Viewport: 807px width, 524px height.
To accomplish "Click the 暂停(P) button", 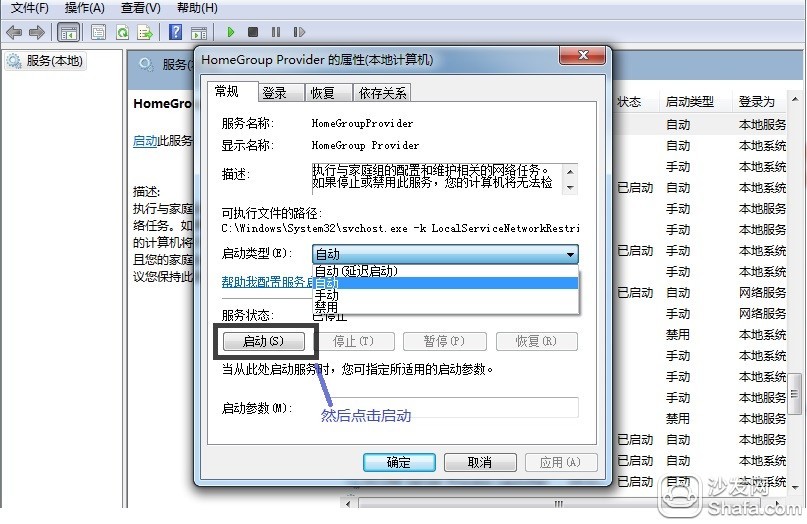I will tap(444, 341).
